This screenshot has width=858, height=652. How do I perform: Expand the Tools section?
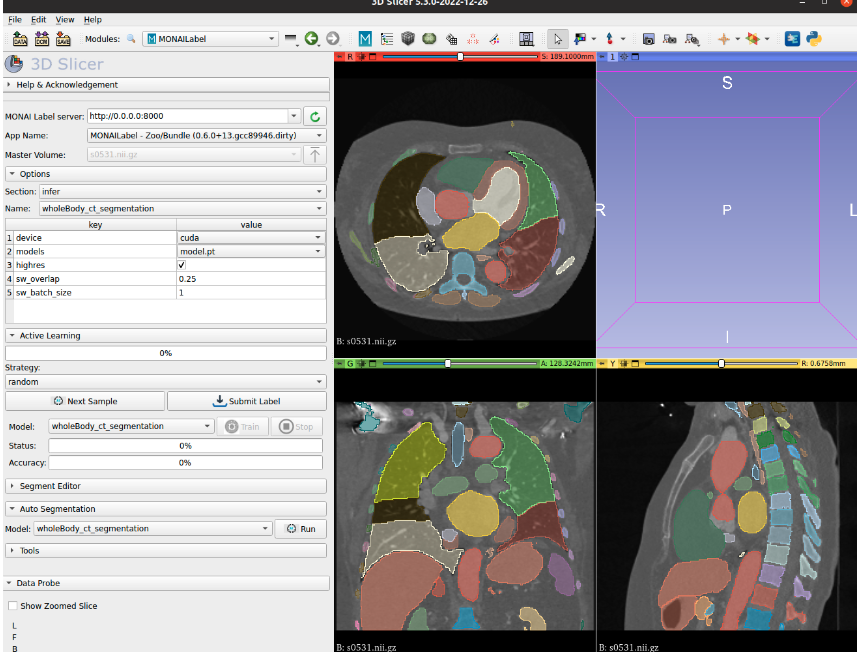click(x=166, y=550)
